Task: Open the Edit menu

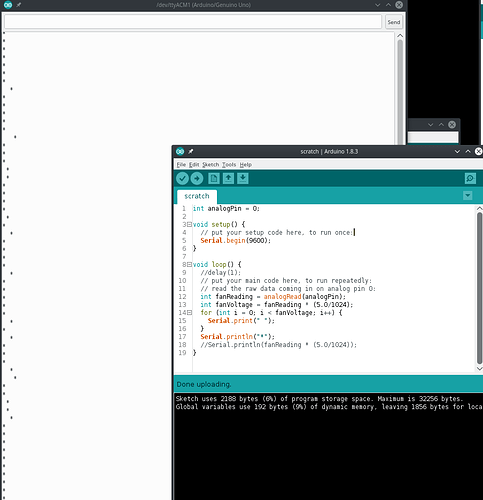Action: pyautogui.click(x=194, y=164)
